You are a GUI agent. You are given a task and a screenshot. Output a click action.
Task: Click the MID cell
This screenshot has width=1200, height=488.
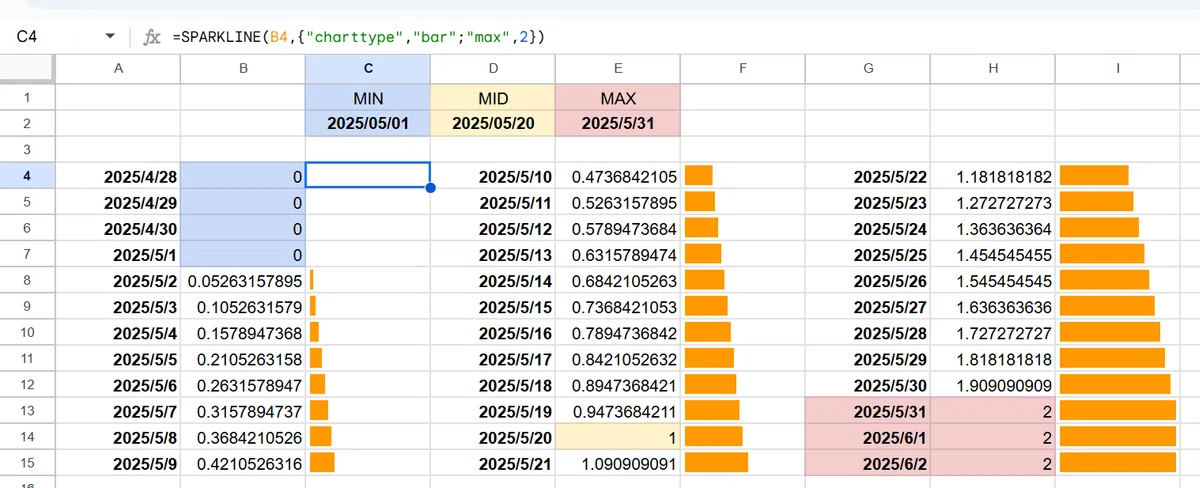[493, 98]
